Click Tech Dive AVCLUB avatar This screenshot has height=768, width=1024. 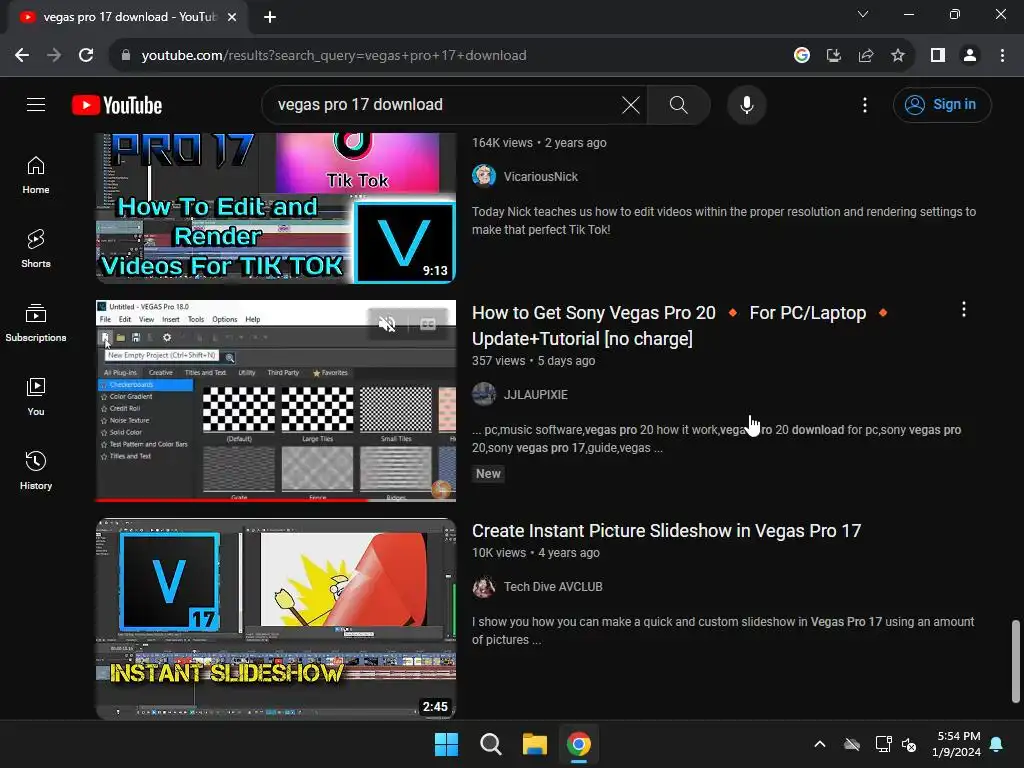tap(484, 586)
